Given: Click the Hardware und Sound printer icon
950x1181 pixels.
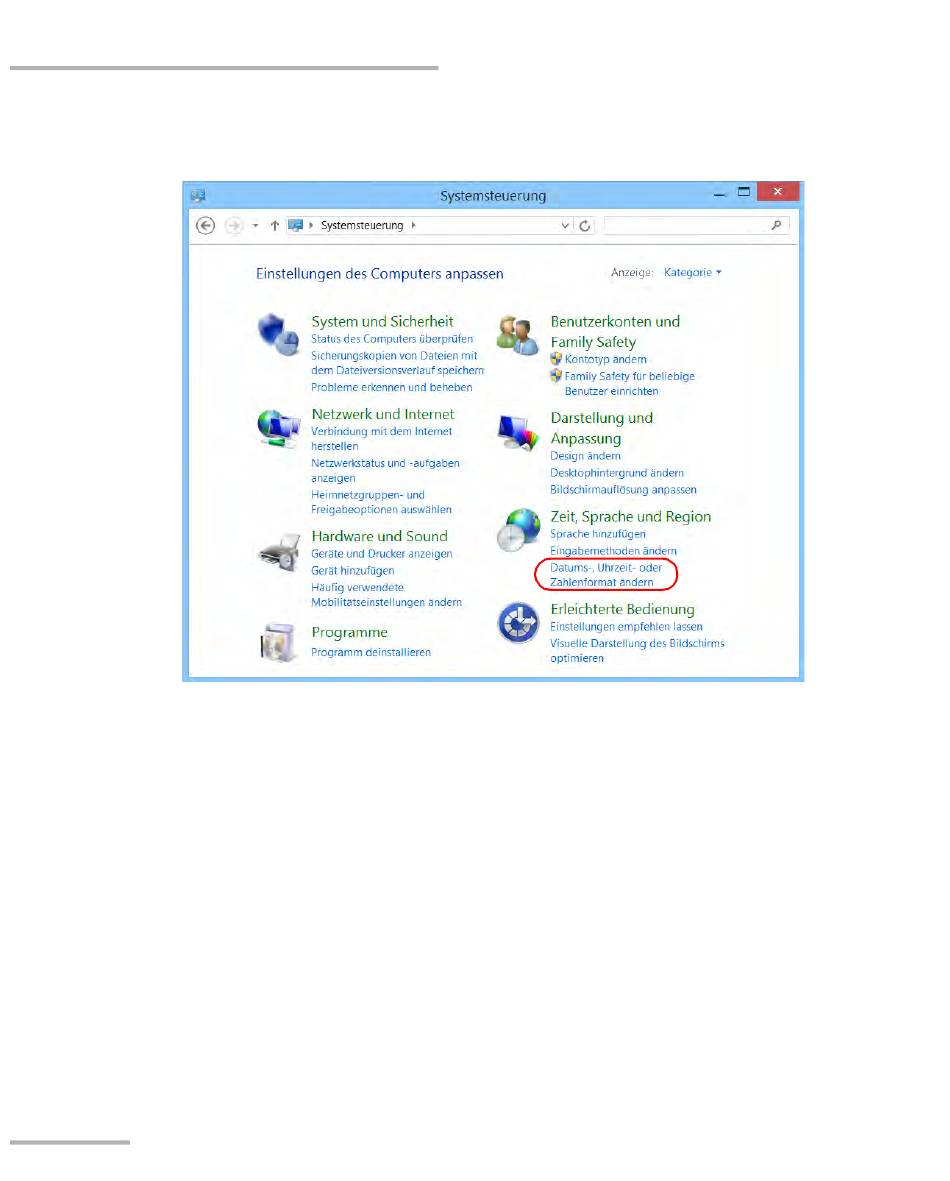Looking at the screenshot, I should pos(279,553).
